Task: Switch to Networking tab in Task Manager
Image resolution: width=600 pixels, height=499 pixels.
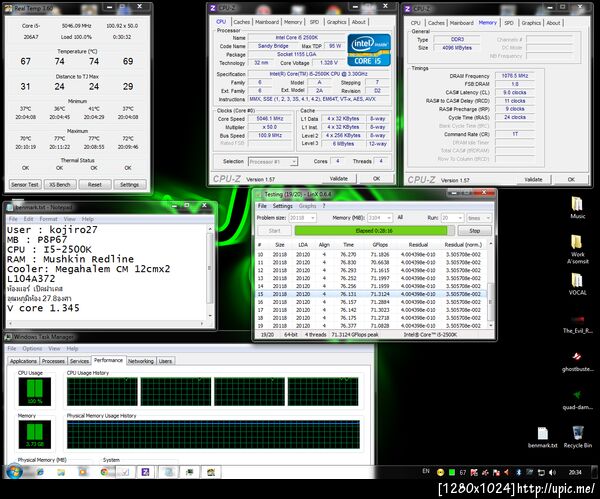Action: tap(141, 361)
